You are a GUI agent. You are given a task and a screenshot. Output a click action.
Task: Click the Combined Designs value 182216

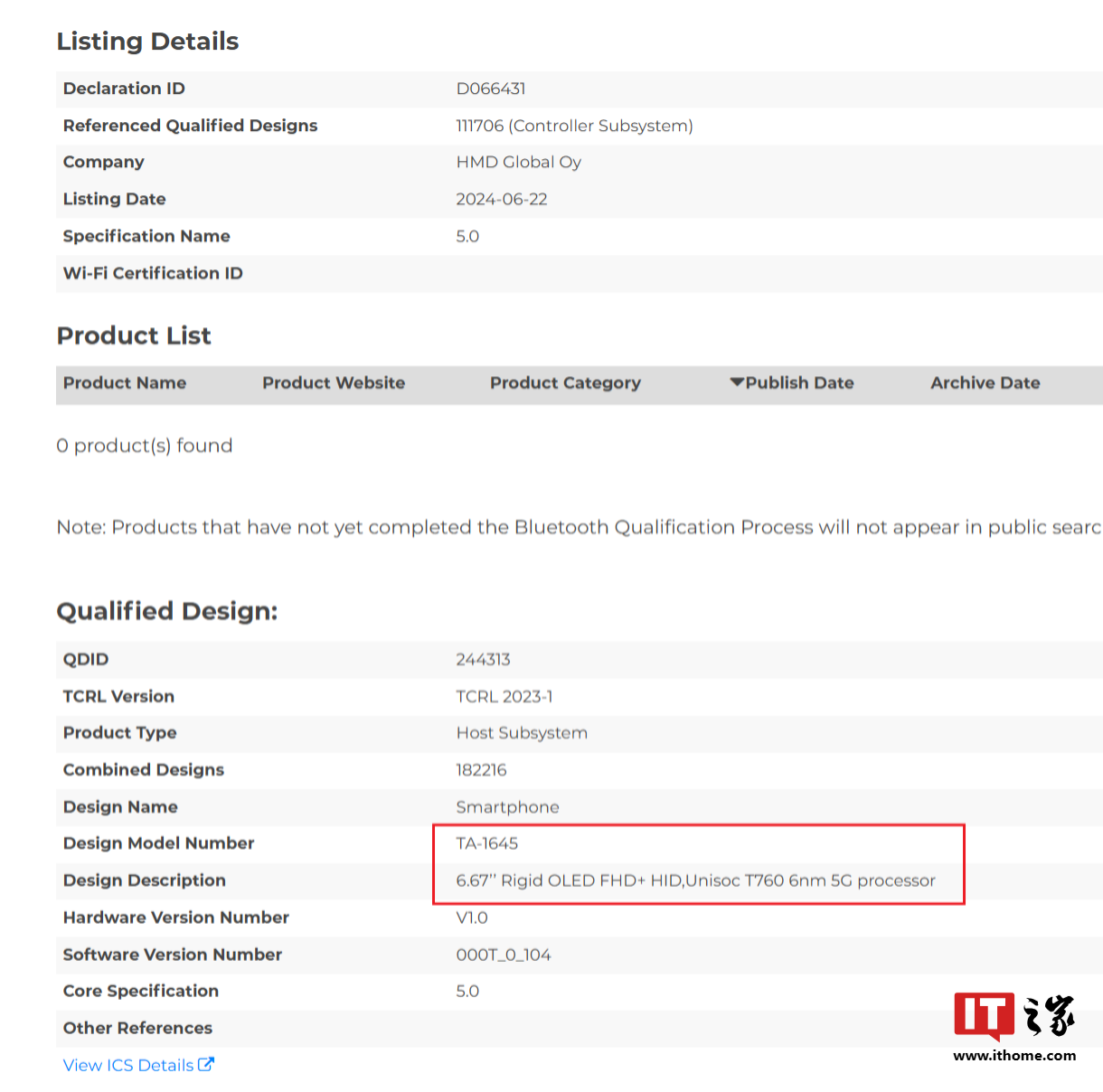pos(481,770)
